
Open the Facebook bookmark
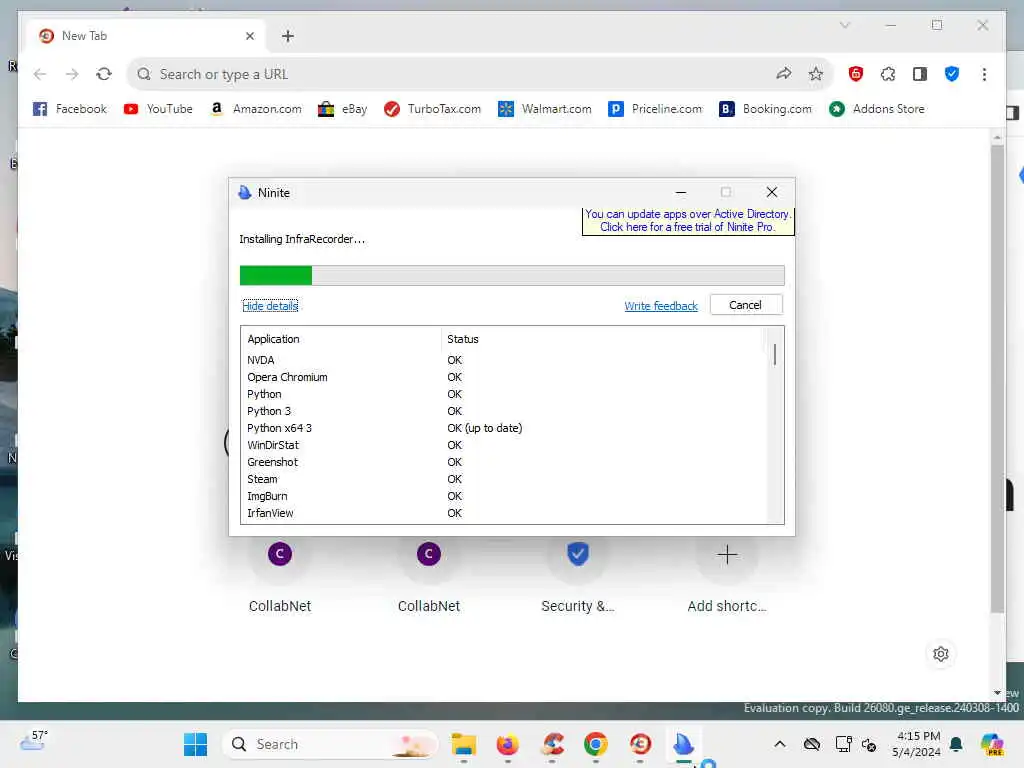tap(70, 109)
